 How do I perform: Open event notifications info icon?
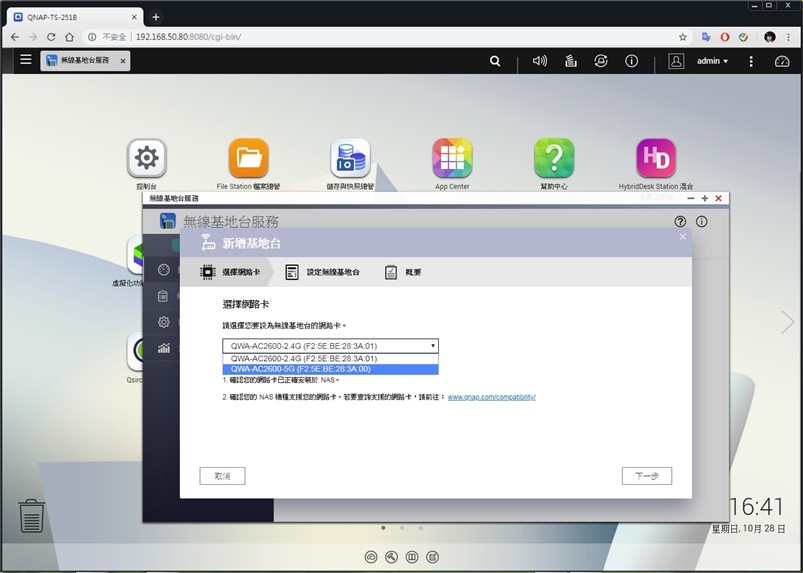coord(631,61)
